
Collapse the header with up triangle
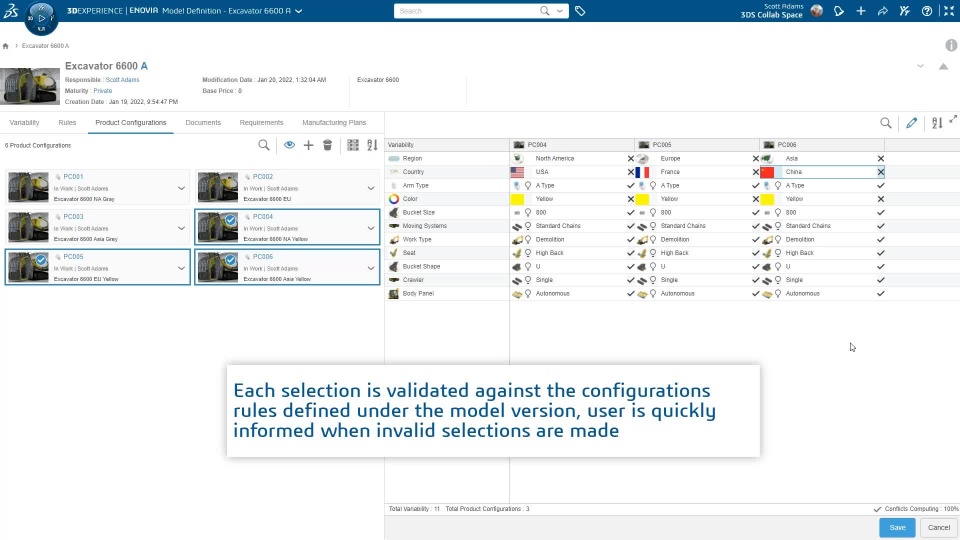(943, 66)
